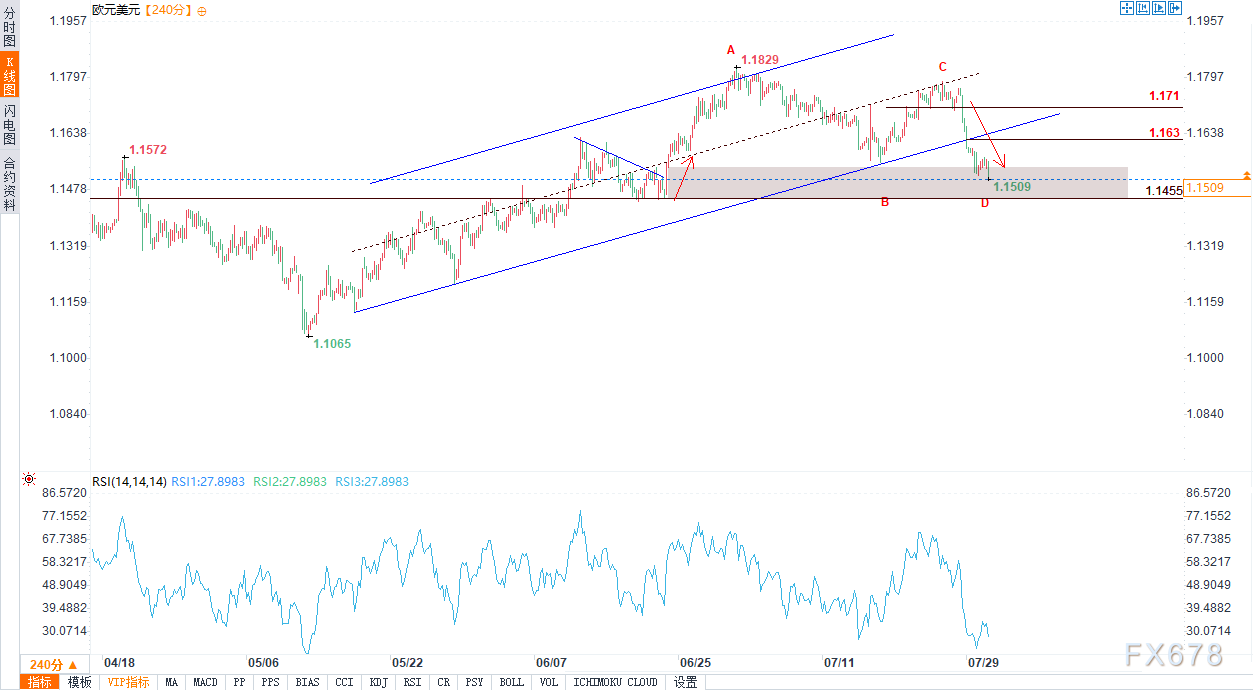Select the ICHIMOKU CLOUD indicator

coord(615,682)
